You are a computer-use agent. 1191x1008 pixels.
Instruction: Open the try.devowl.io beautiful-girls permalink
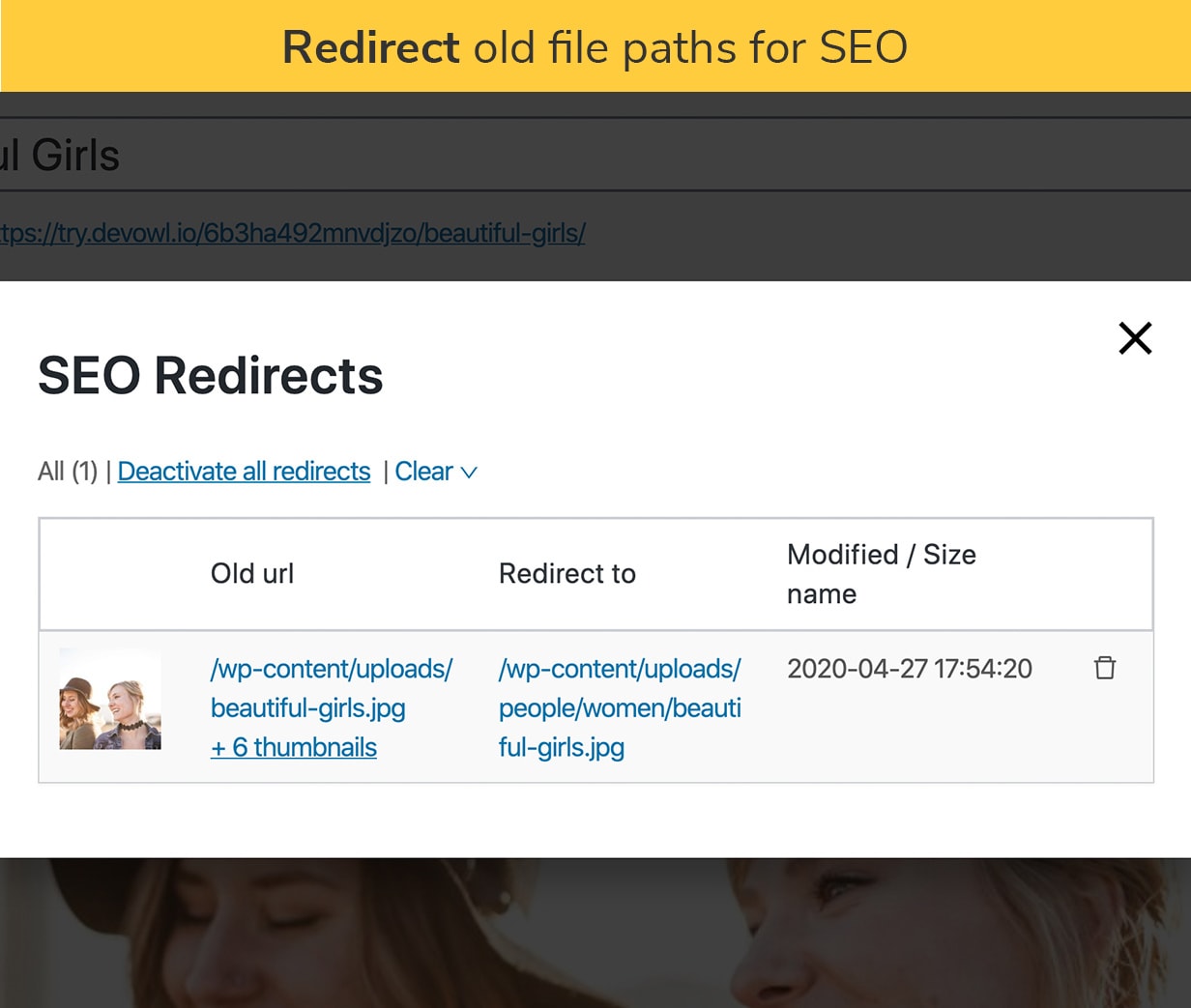coord(292,233)
